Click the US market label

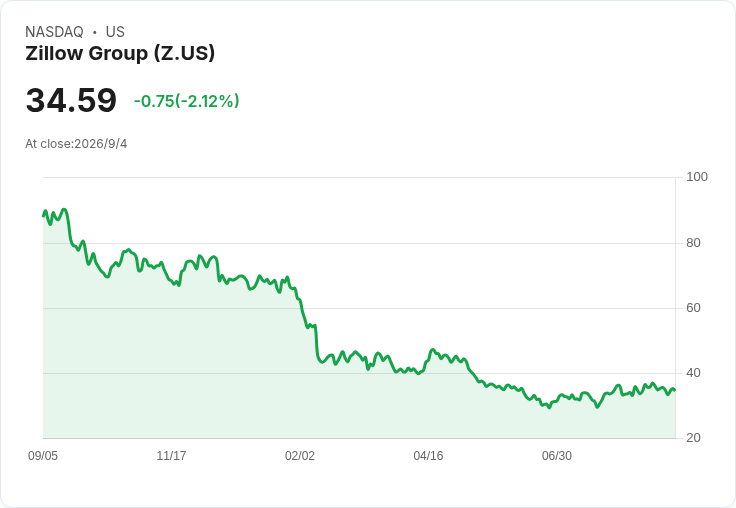[x=115, y=32]
